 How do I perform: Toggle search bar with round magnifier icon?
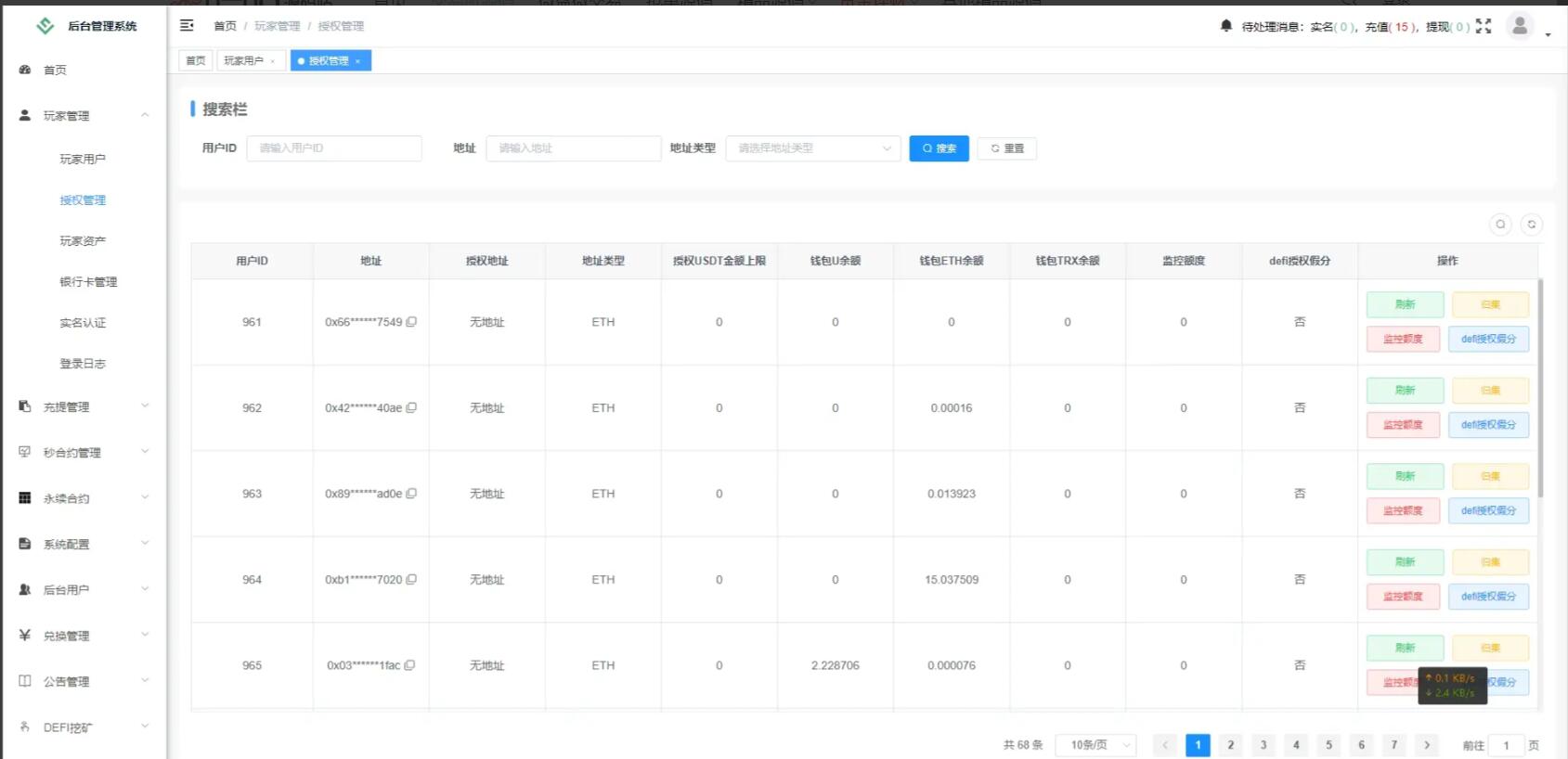click(1500, 225)
